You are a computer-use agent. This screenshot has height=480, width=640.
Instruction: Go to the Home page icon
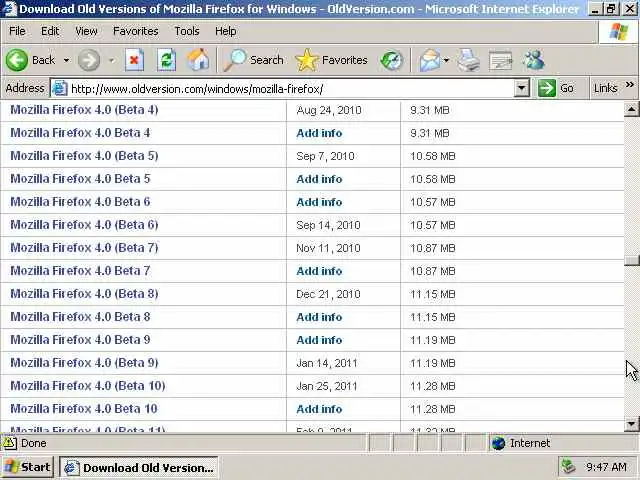click(198, 60)
